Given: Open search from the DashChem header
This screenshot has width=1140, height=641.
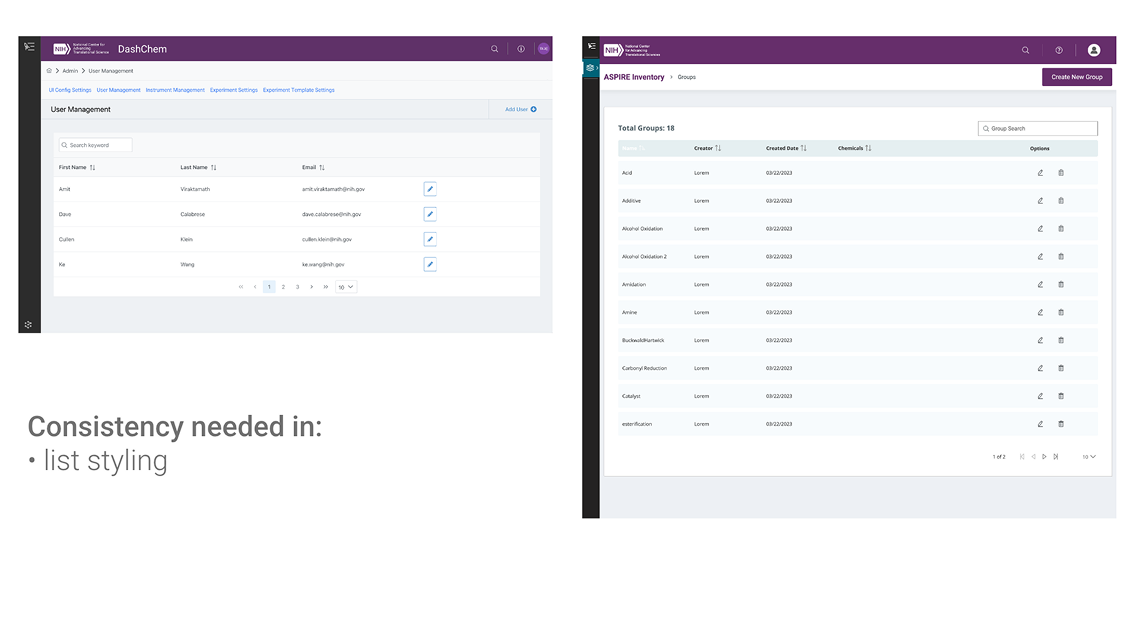Looking at the screenshot, I should pos(494,48).
